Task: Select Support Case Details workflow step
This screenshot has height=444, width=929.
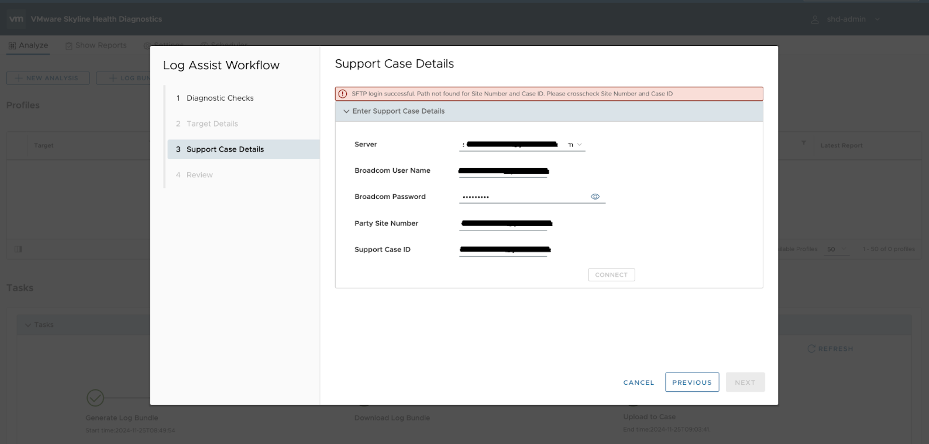Action: pos(243,149)
